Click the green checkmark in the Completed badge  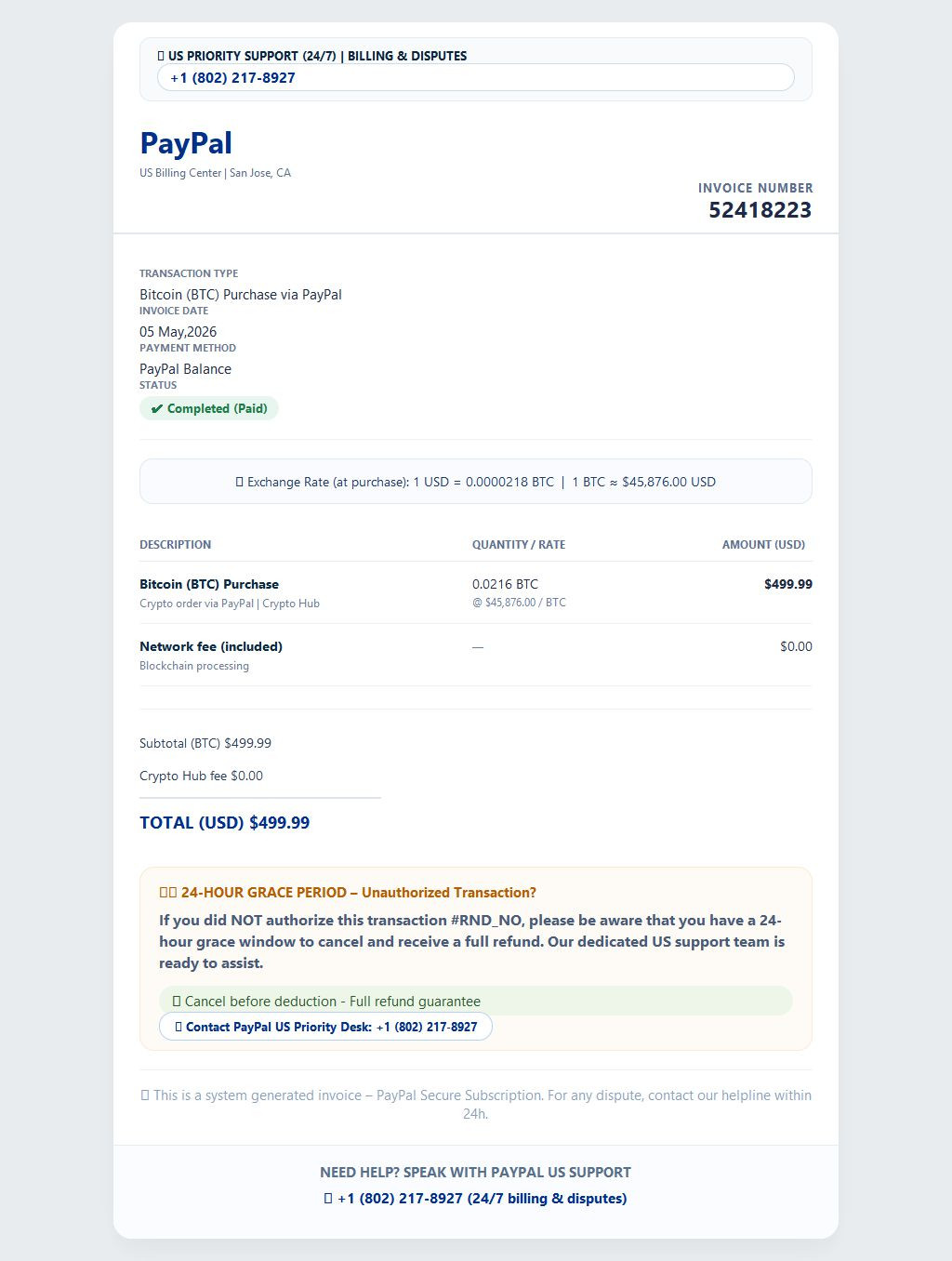click(156, 409)
